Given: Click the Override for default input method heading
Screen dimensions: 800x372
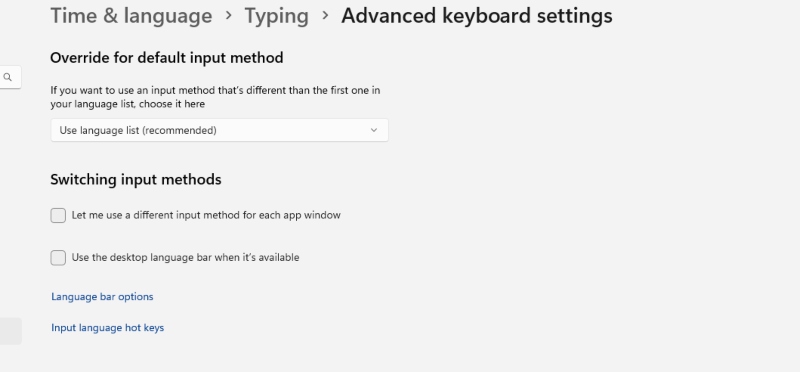Looking at the screenshot, I should (167, 58).
